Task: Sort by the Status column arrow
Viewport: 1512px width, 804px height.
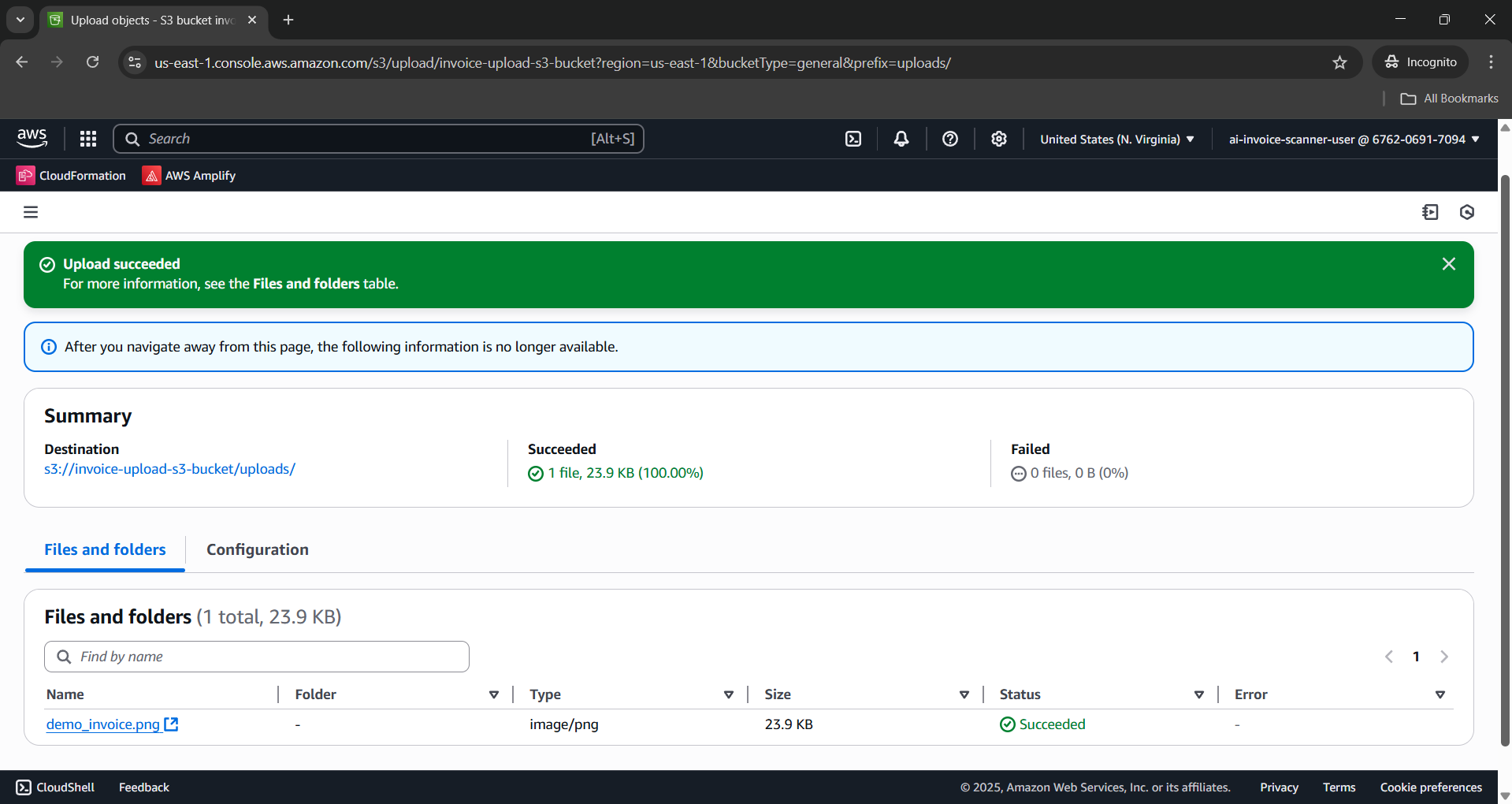Action: 1198,694
